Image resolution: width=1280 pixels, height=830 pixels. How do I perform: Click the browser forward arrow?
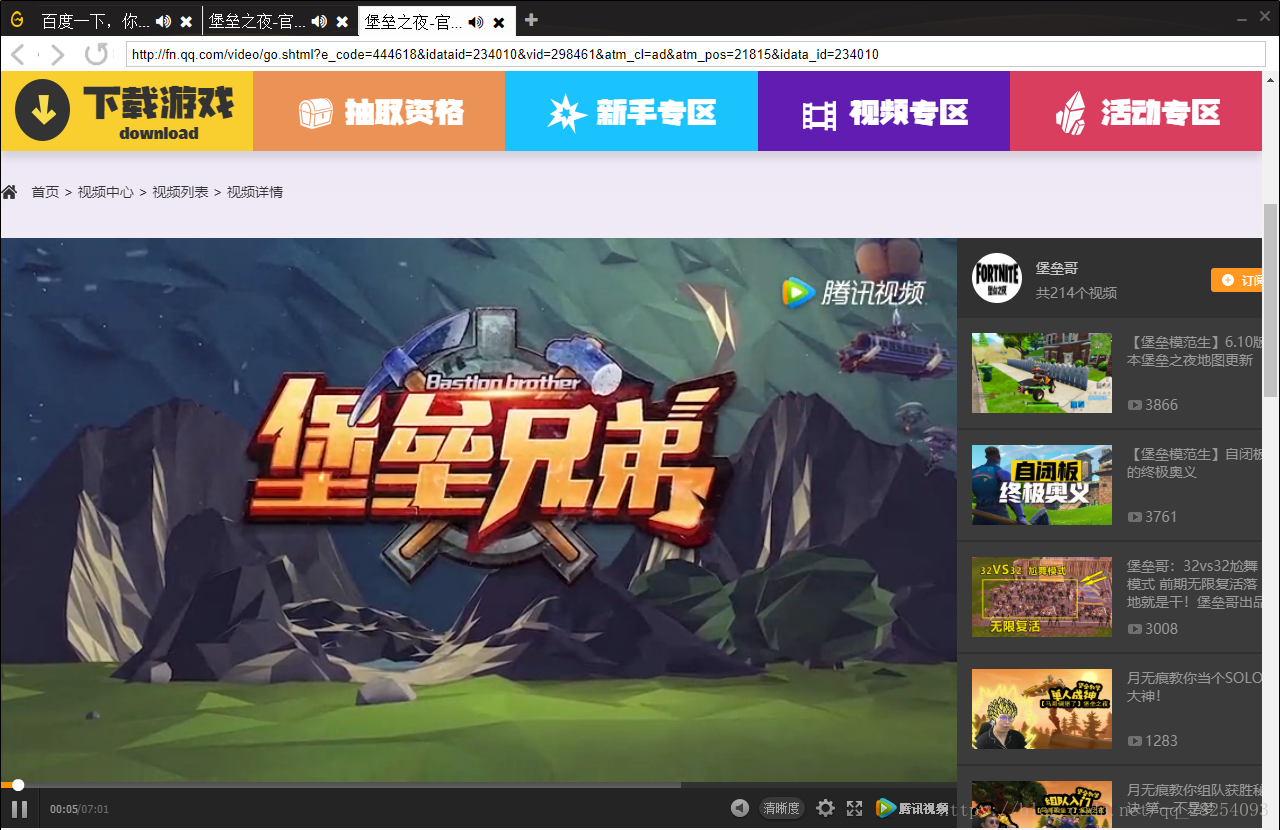(57, 54)
